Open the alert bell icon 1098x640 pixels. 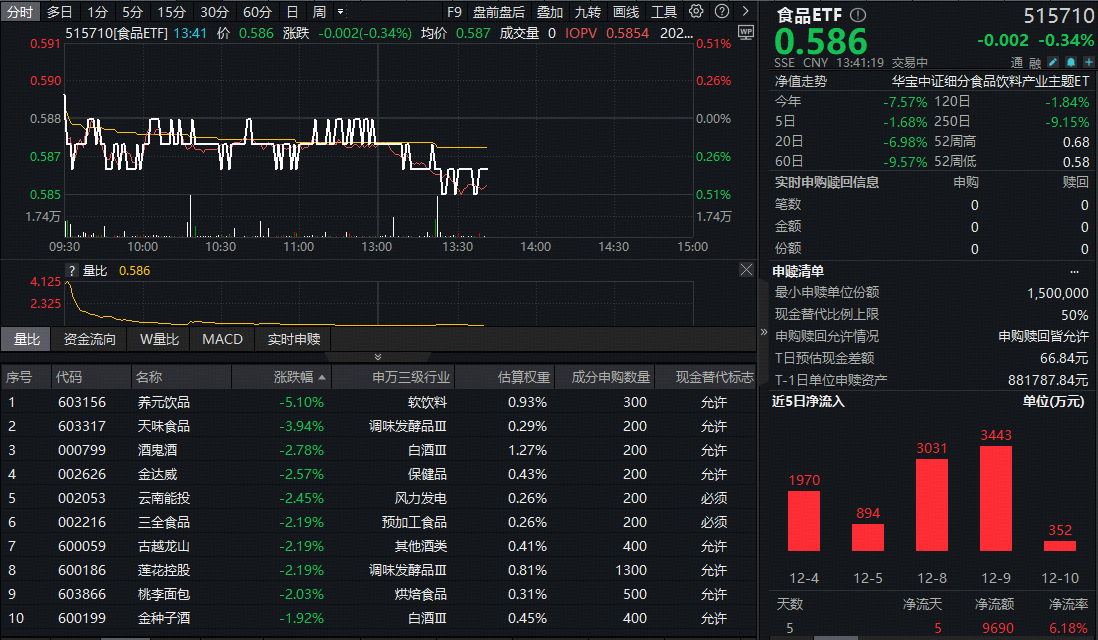point(1070,62)
